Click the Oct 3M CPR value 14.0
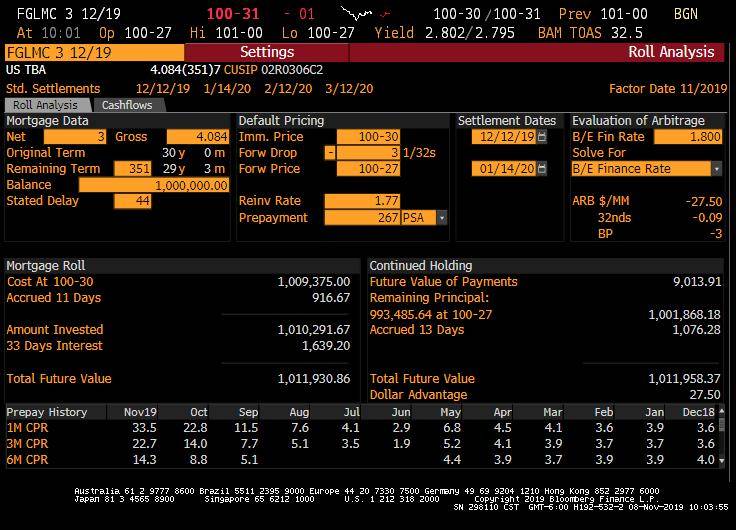This screenshot has width=736, height=530. [x=195, y=444]
